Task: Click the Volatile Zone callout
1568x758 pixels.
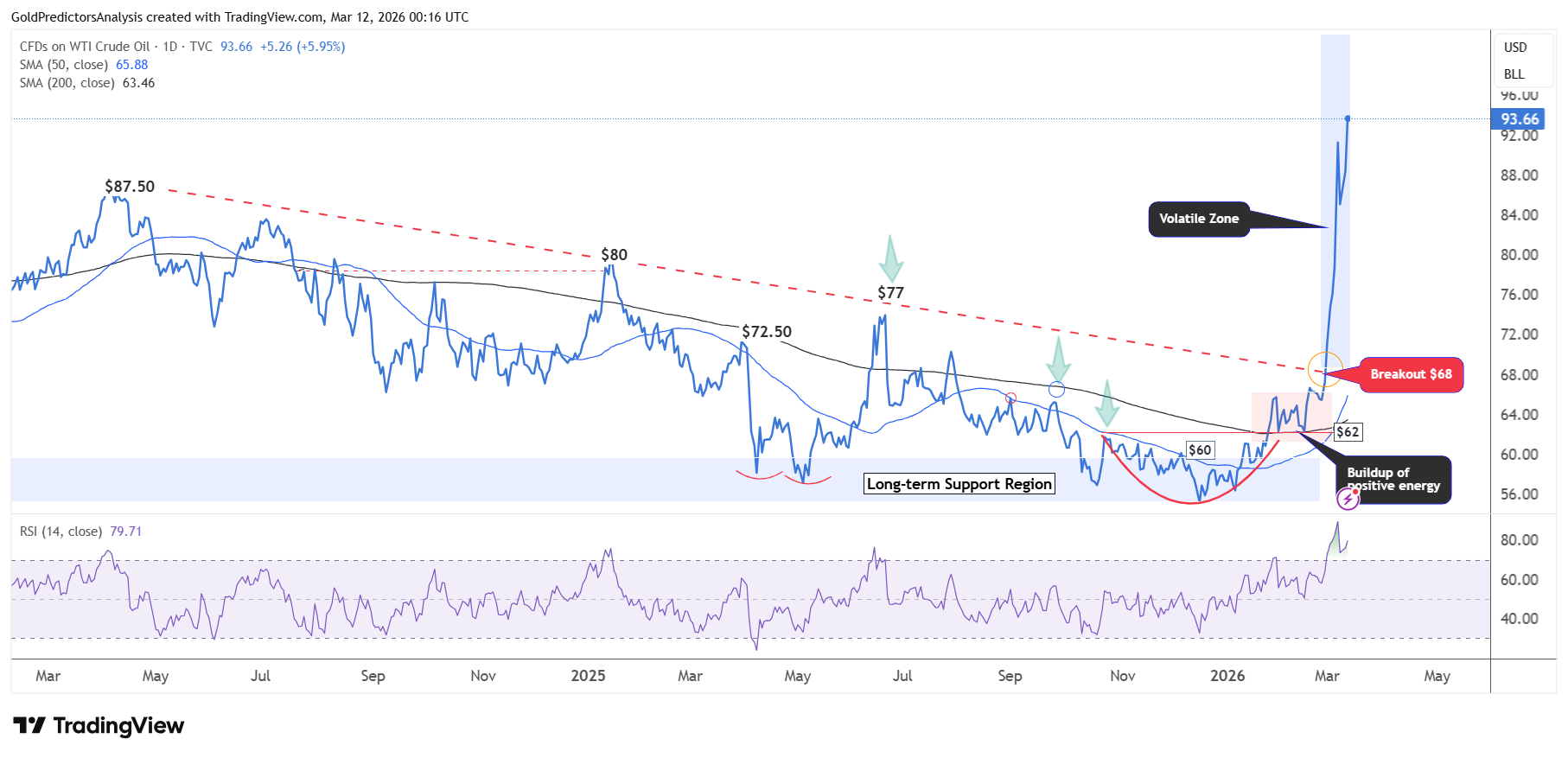Action: pos(1199,219)
